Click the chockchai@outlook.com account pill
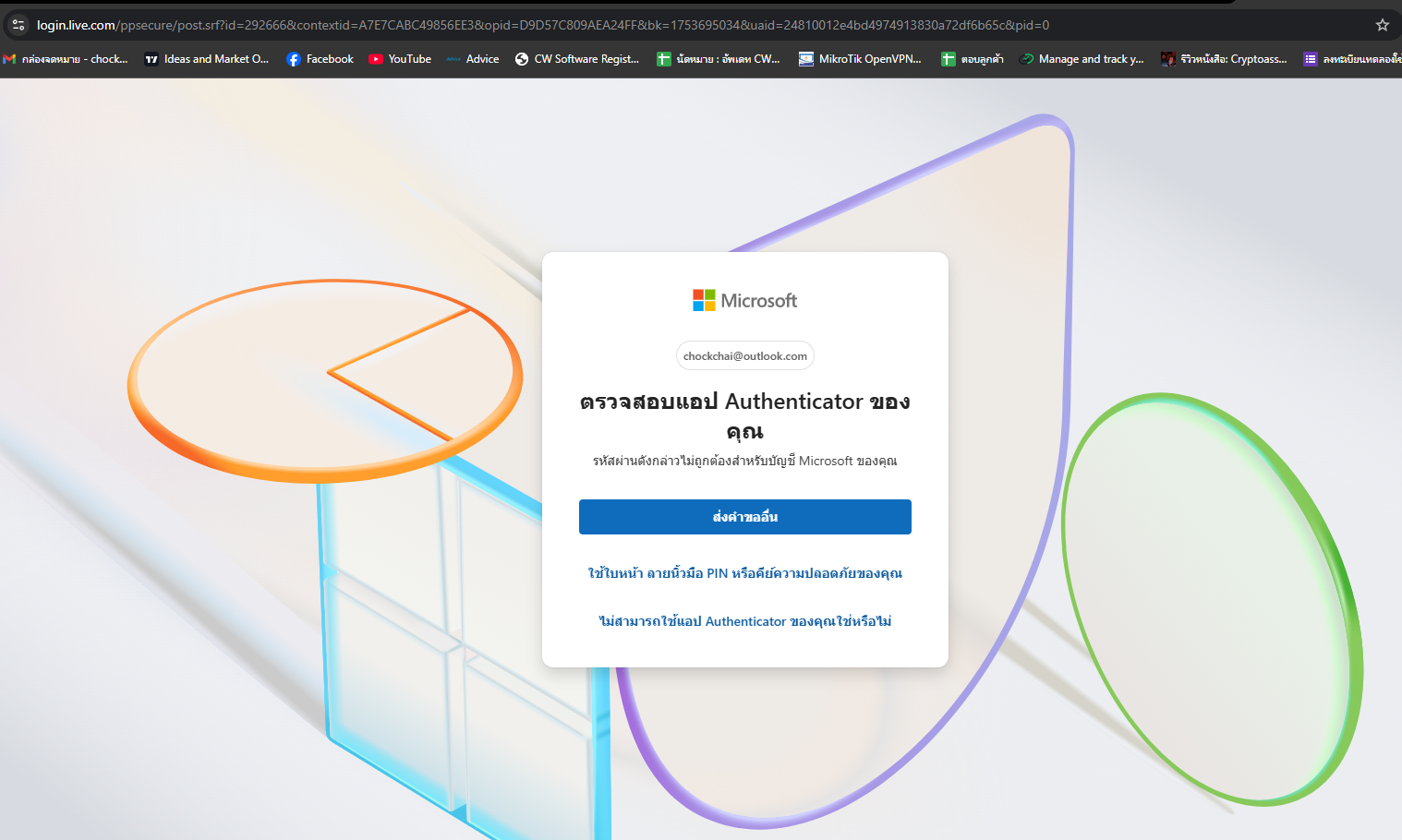 [x=745, y=356]
